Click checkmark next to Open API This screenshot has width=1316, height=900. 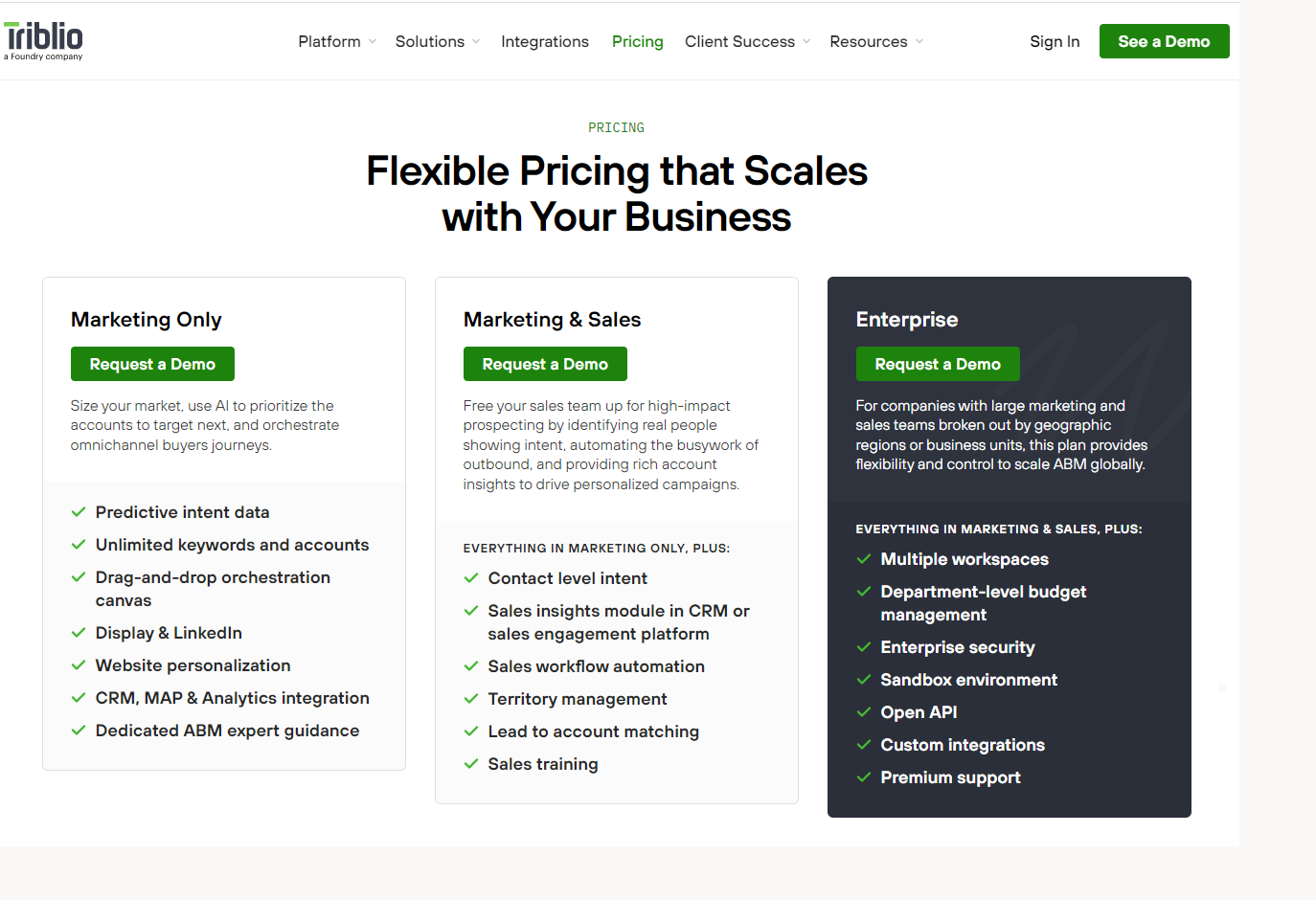pyautogui.click(x=864, y=712)
